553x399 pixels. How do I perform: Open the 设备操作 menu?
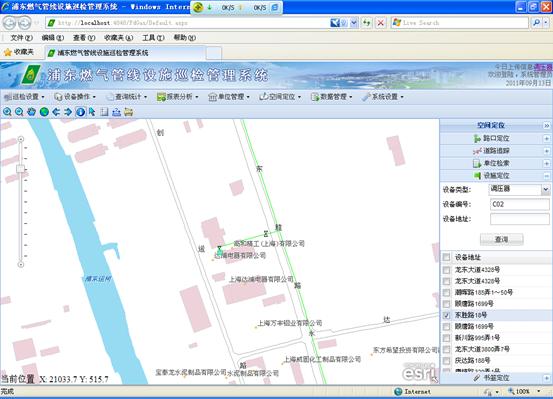[75, 97]
